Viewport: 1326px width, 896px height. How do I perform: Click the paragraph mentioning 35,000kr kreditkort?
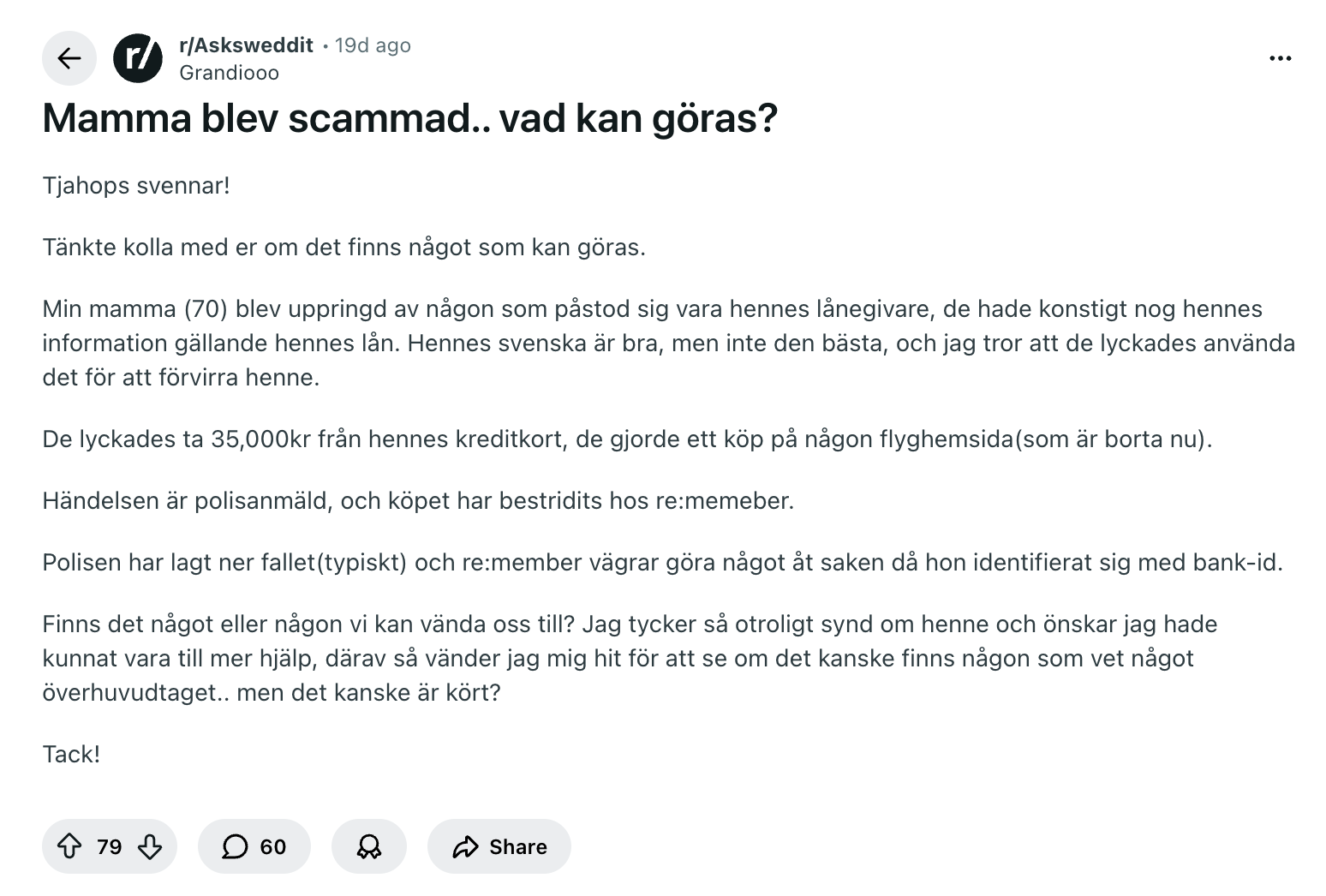(627, 439)
